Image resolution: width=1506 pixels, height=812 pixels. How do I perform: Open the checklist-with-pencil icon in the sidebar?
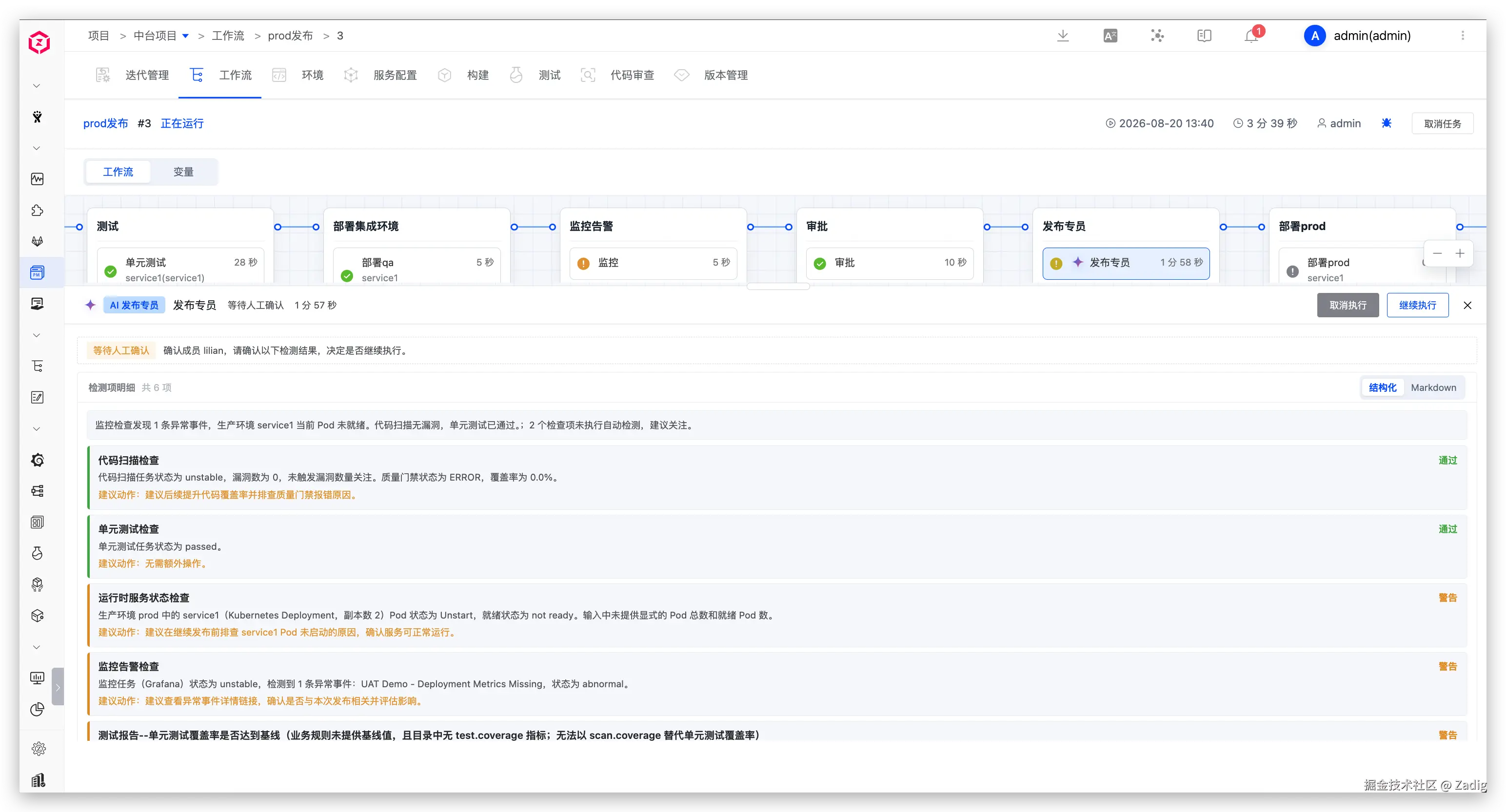coord(38,397)
